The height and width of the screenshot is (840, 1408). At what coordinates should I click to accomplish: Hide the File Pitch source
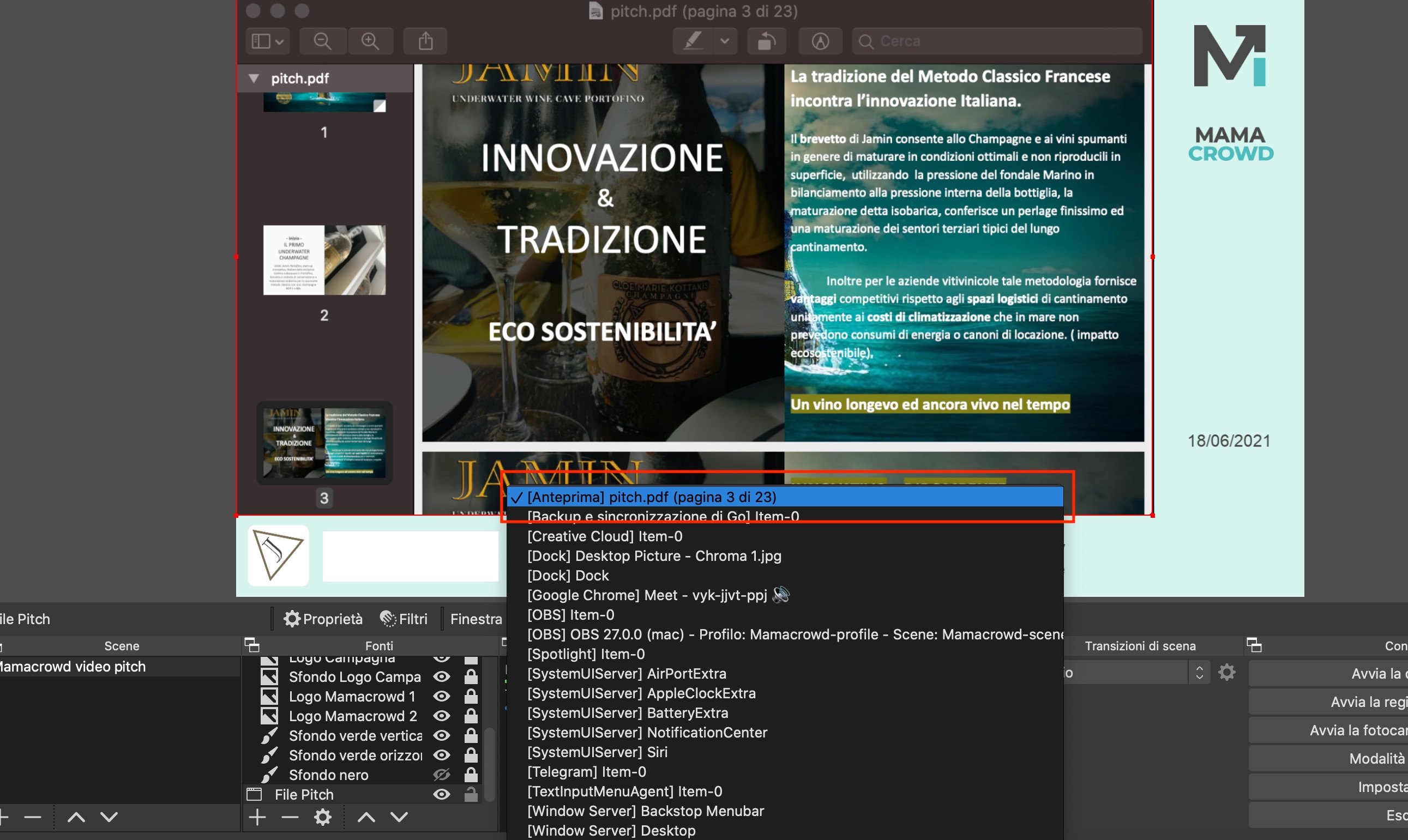442,794
